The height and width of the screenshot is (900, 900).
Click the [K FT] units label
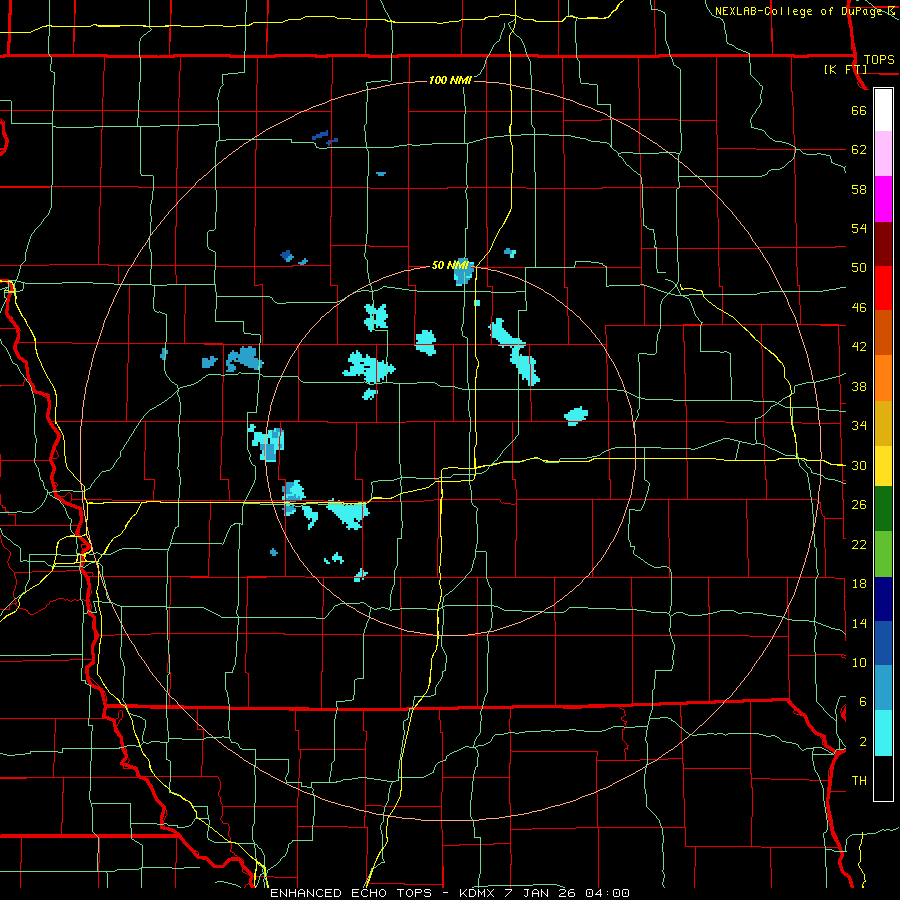(845, 69)
